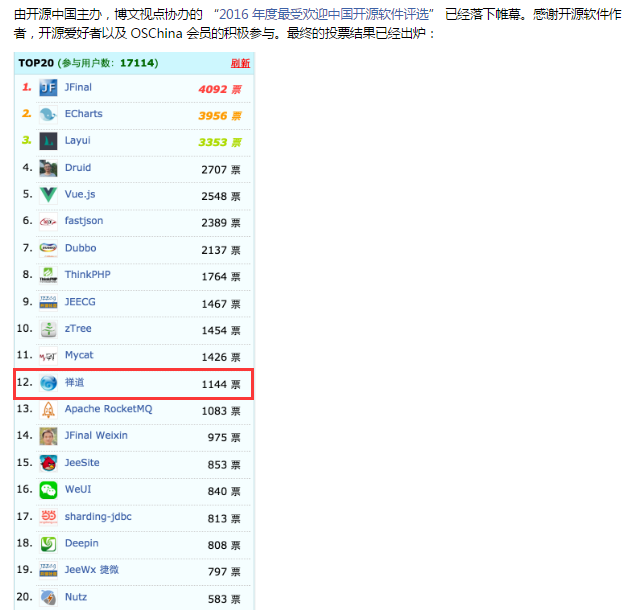Open the 禅道 project link
The width and height of the screenshot is (636, 611).
tap(75, 382)
